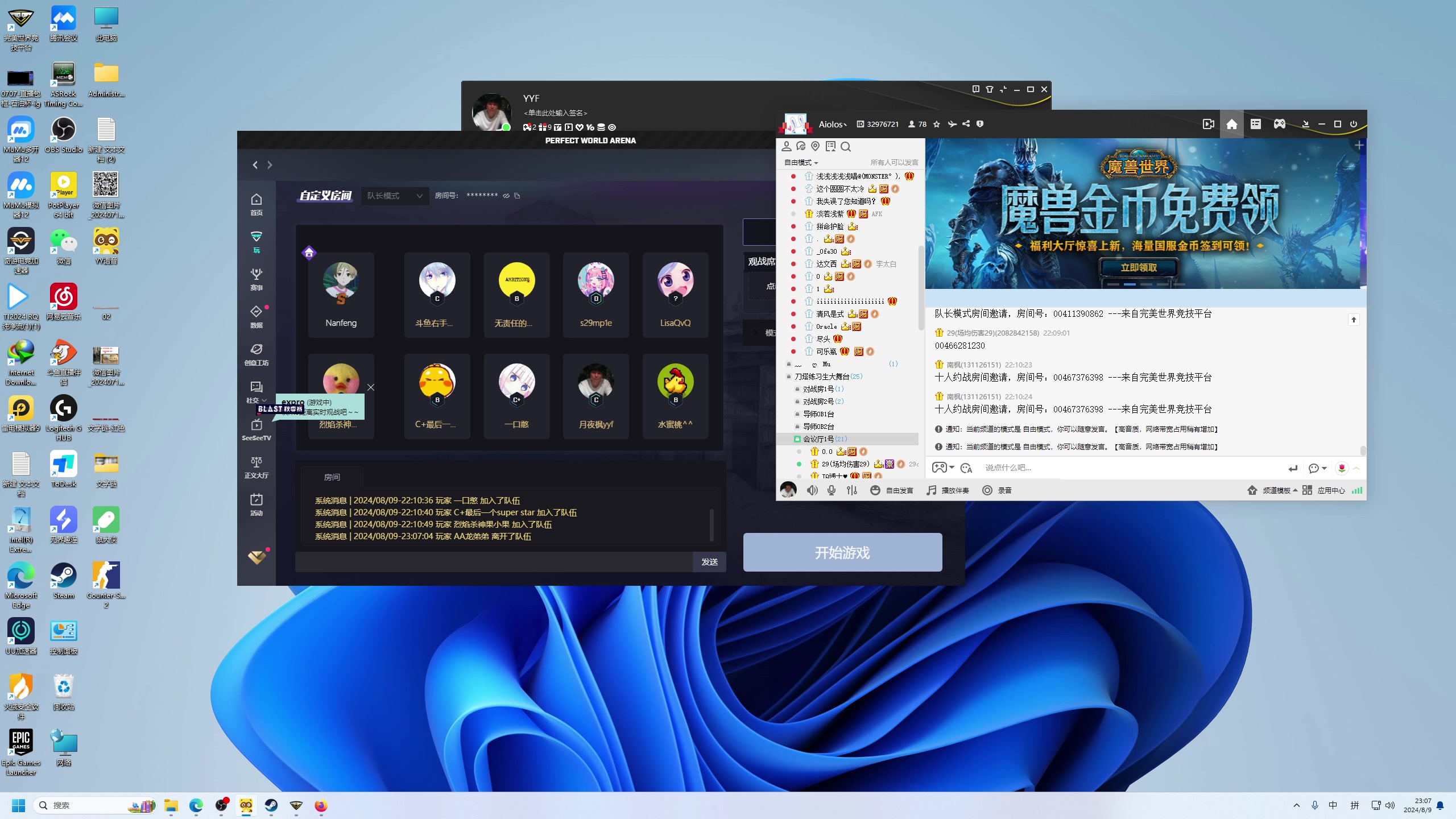Share the YY channel

click(x=966, y=124)
